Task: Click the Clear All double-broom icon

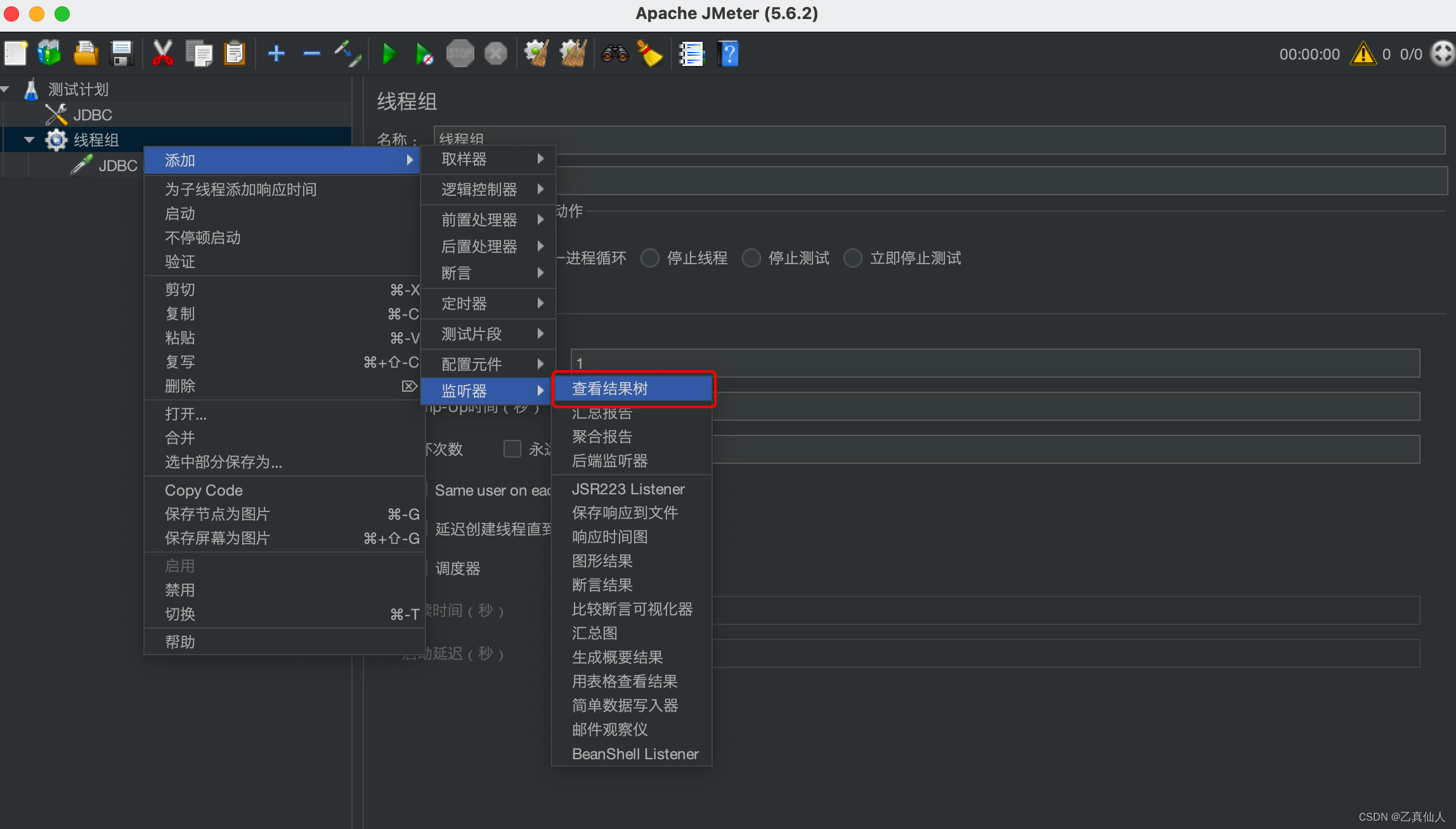Action: click(573, 54)
